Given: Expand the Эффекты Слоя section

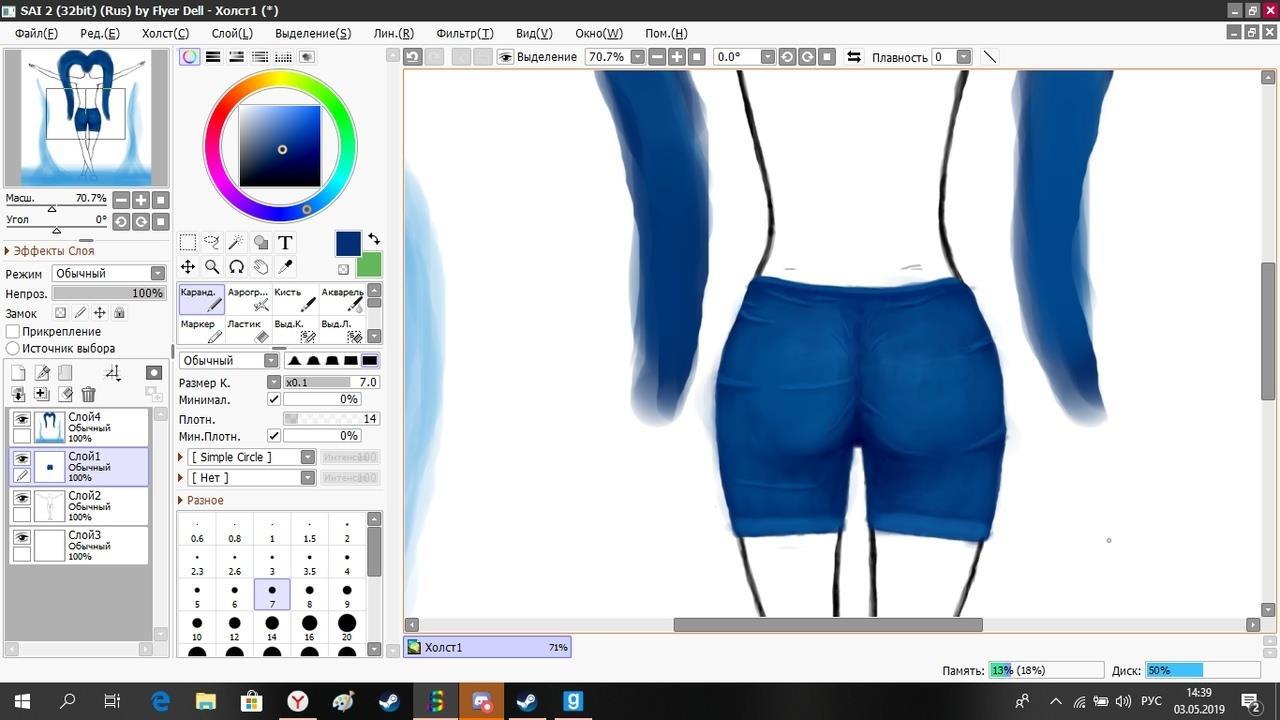Looking at the screenshot, I should coord(8,251).
